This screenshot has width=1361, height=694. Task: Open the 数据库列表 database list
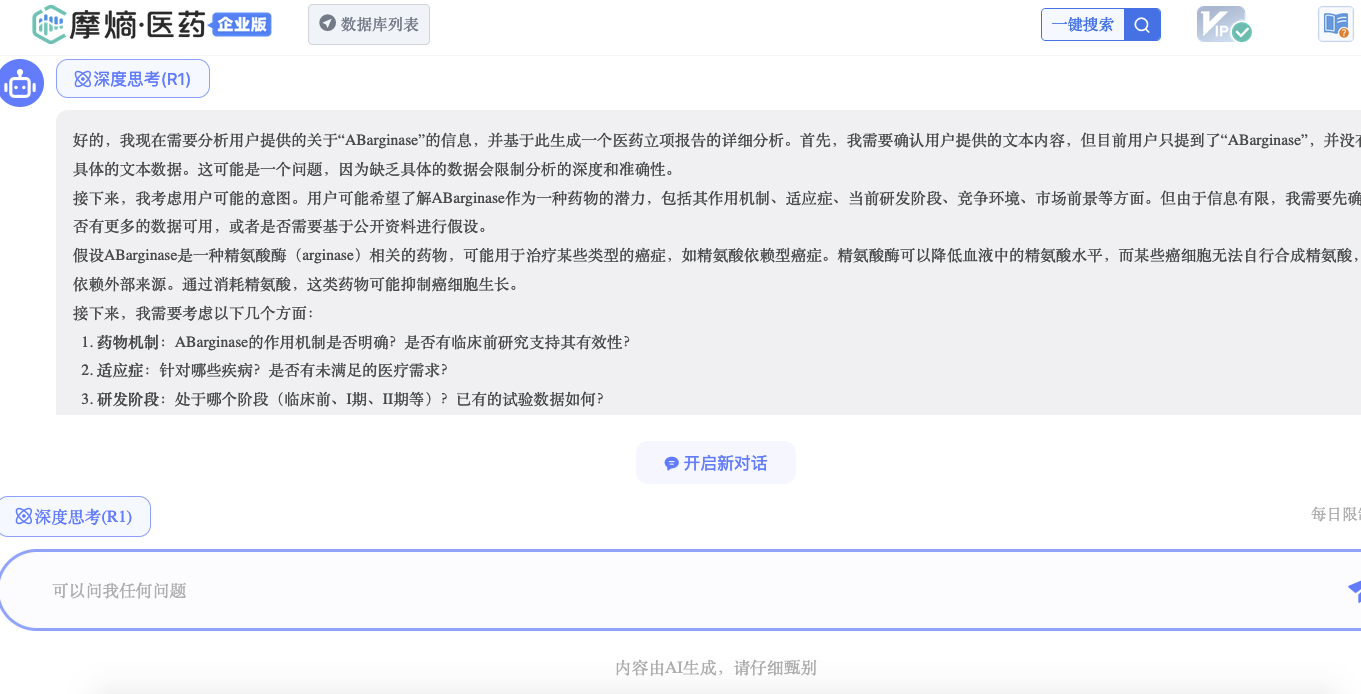[369, 24]
